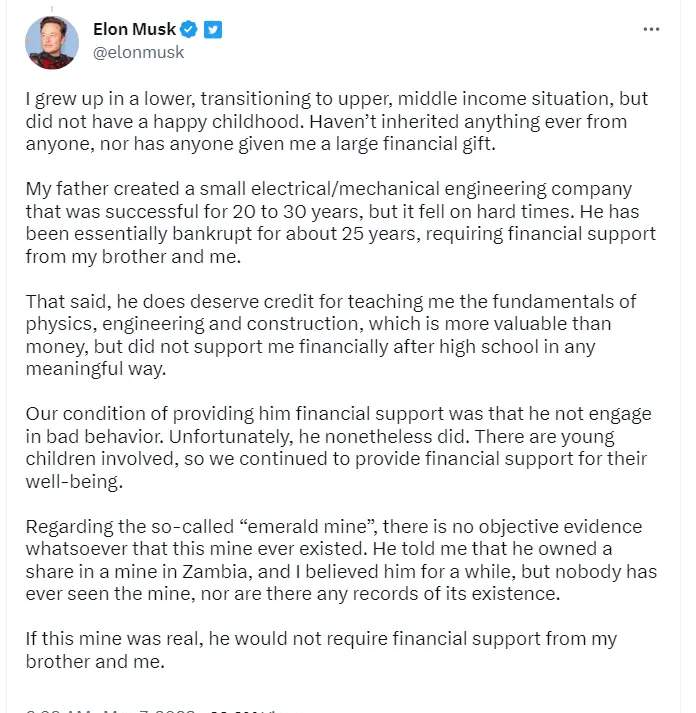Open the Elon Musk display name link
The image size is (696, 713).
134,29
